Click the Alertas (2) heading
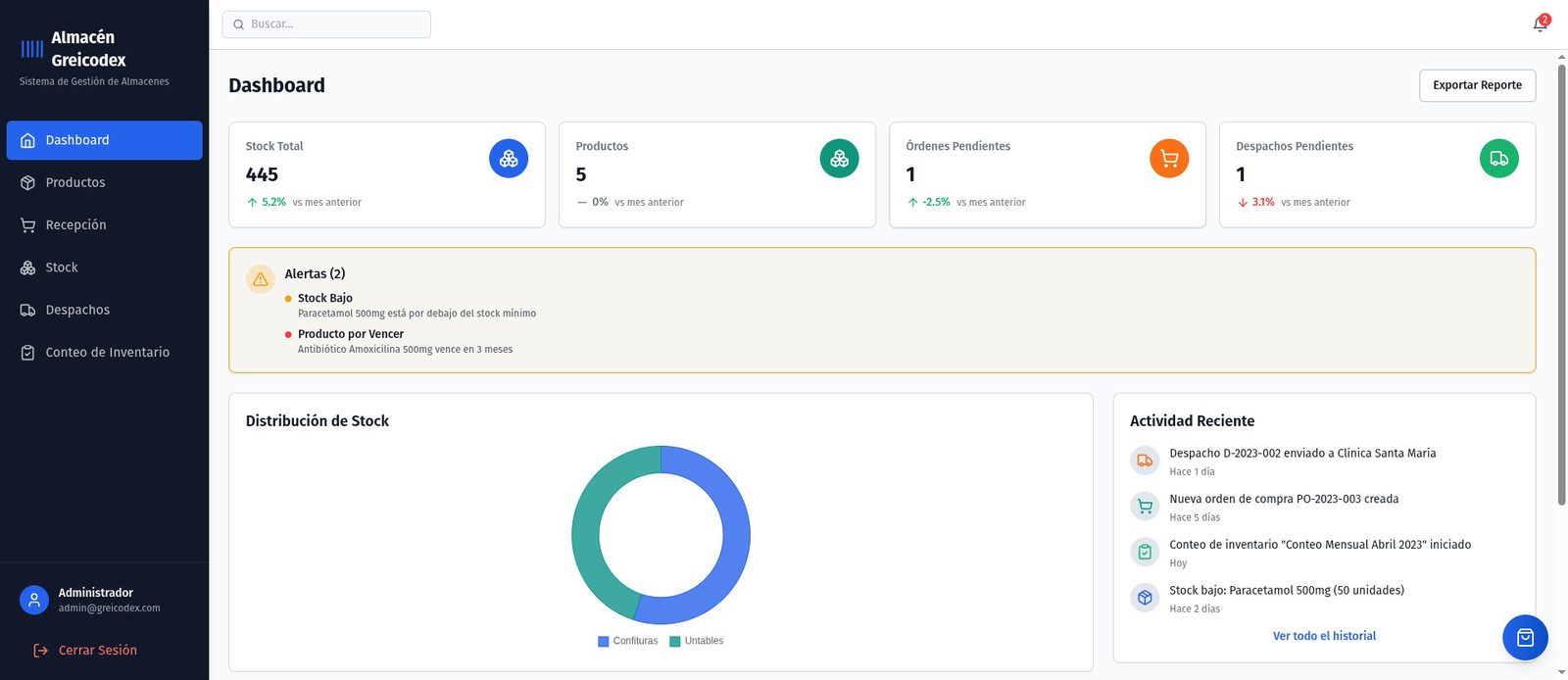Image resolution: width=1568 pixels, height=680 pixels. (x=315, y=274)
